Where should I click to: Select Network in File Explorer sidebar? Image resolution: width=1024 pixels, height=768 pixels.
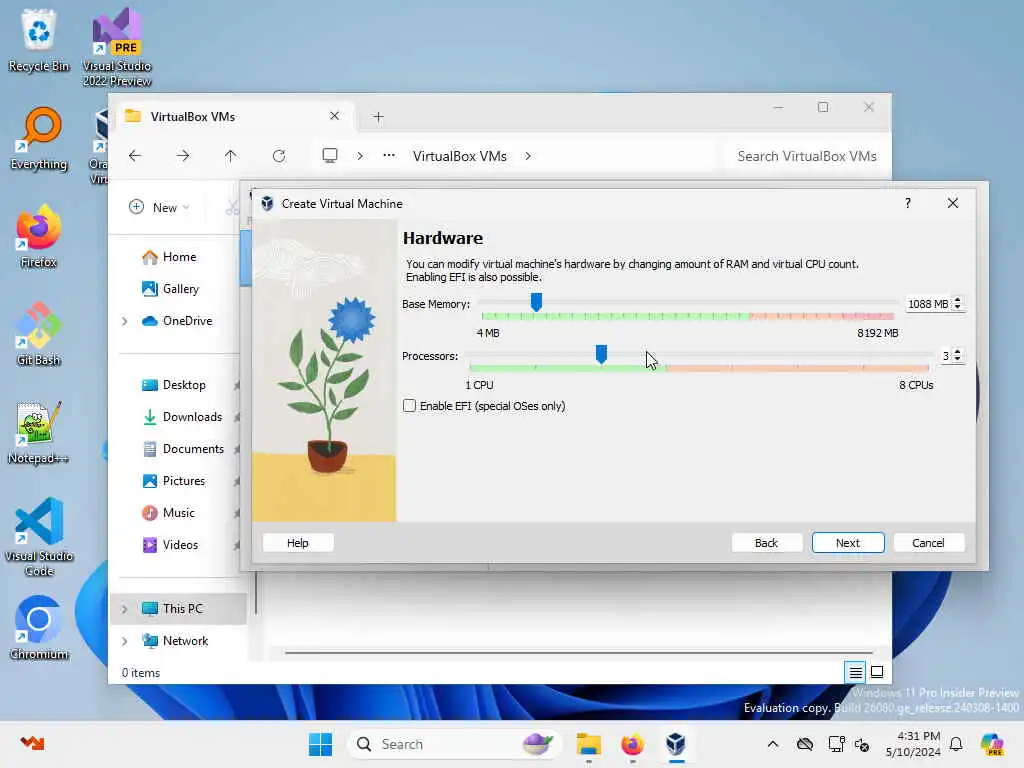pyautogui.click(x=176, y=641)
